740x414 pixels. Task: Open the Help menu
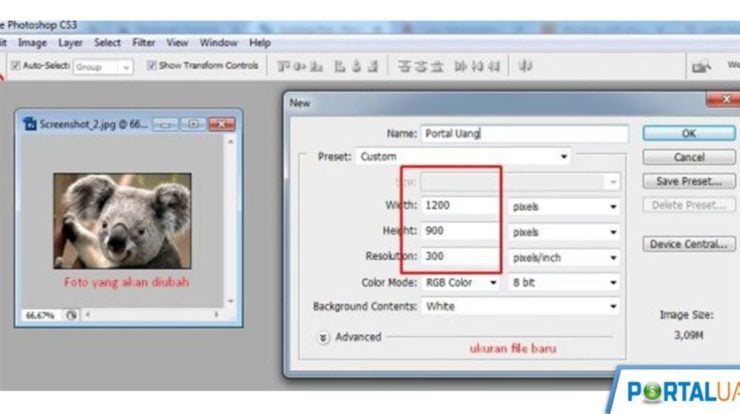(260, 43)
